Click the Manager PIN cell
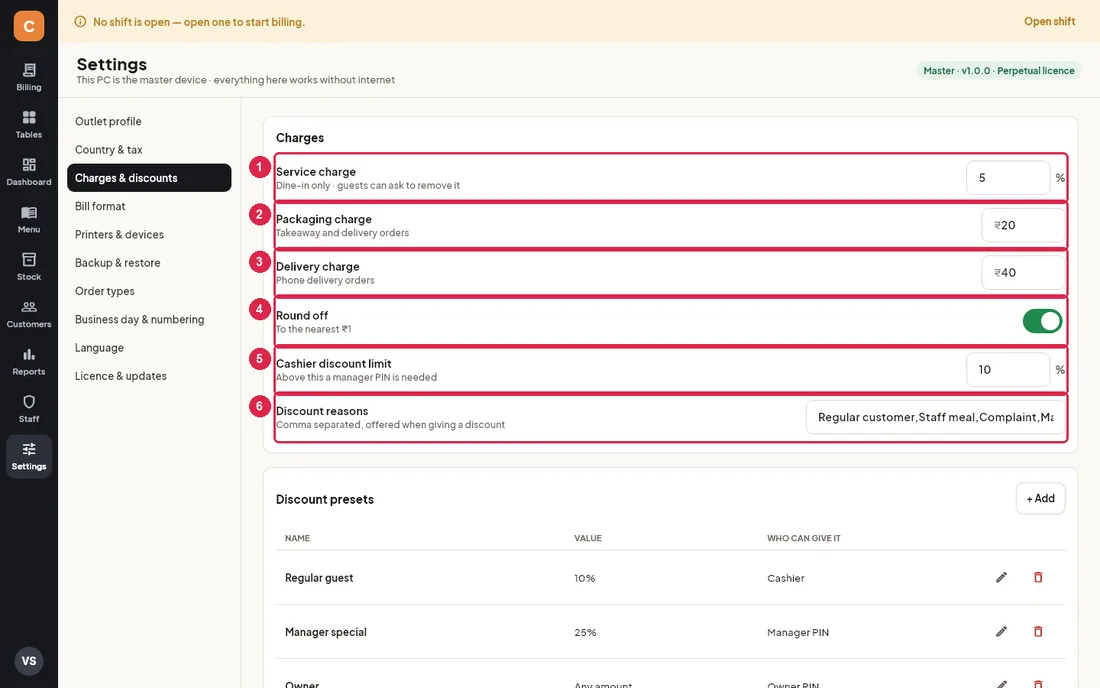 798,632
